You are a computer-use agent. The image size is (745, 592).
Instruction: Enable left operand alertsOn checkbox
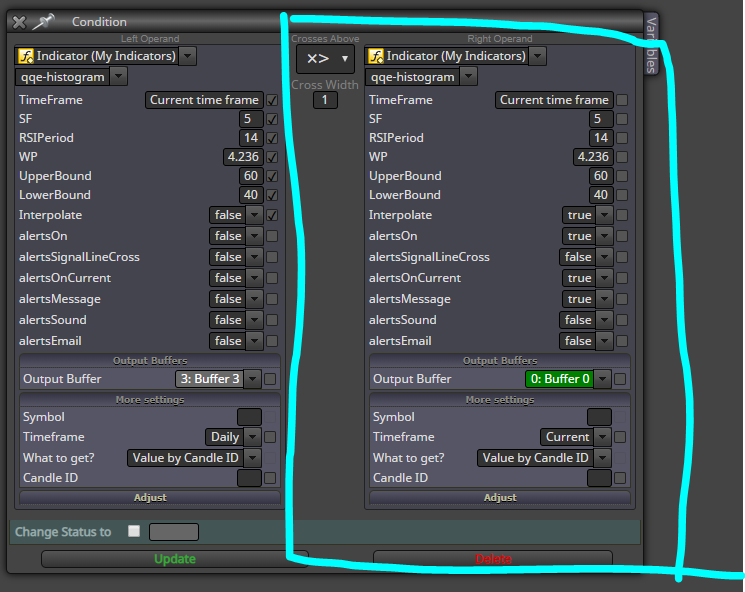pos(272,236)
